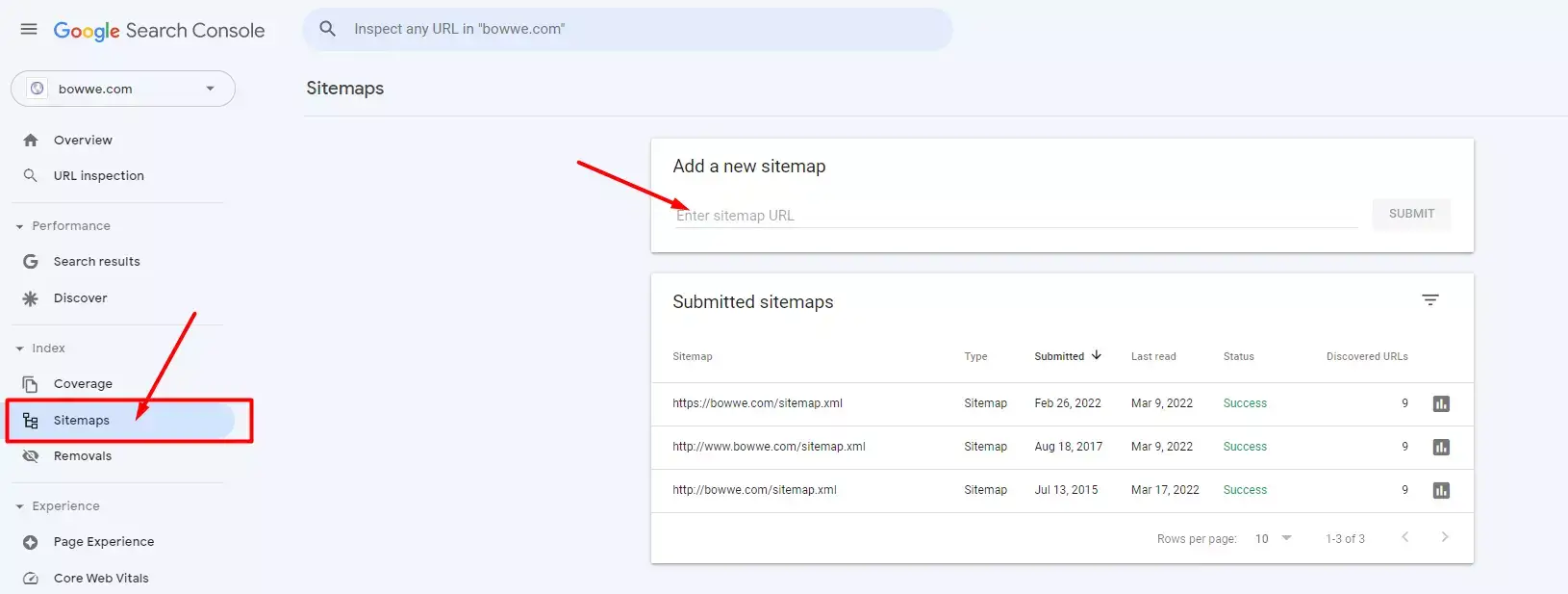Sort by the Status column header
1568x594 pixels.
pos(1239,356)
